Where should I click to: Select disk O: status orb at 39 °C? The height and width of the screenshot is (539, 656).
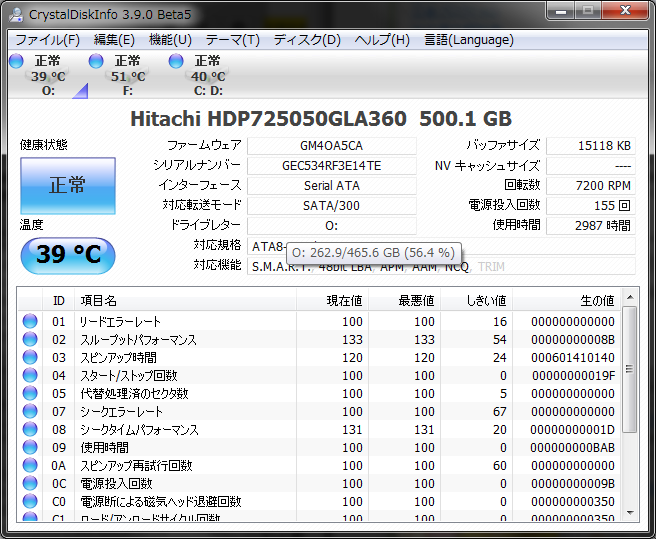(17, 61)
